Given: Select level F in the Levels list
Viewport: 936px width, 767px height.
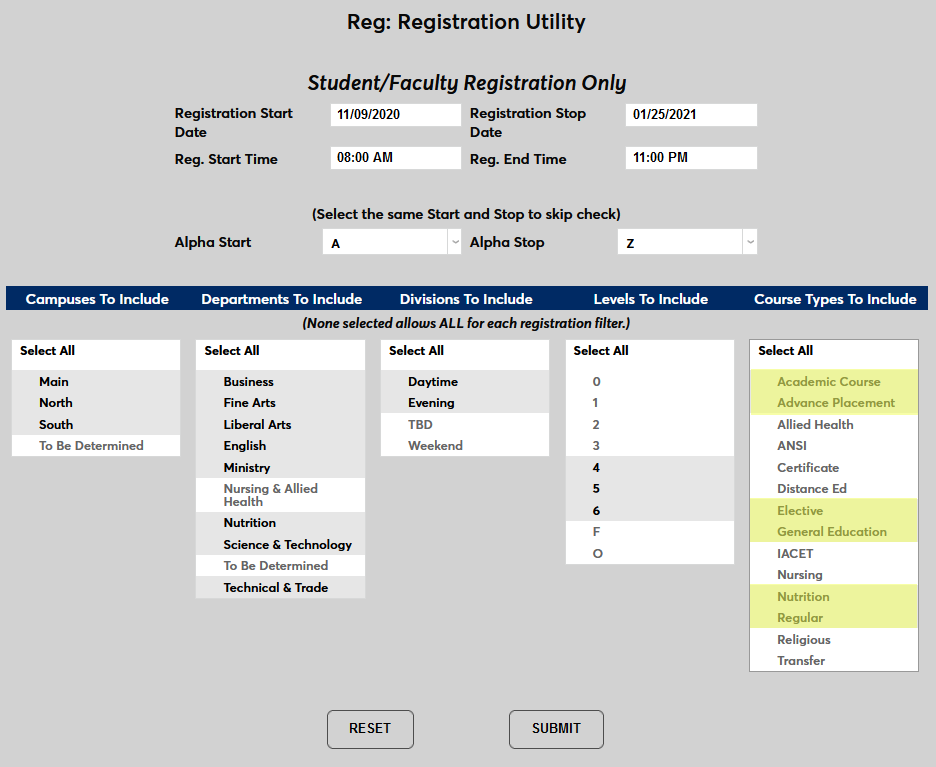Looking at the screenshot, I should (597, 531).
